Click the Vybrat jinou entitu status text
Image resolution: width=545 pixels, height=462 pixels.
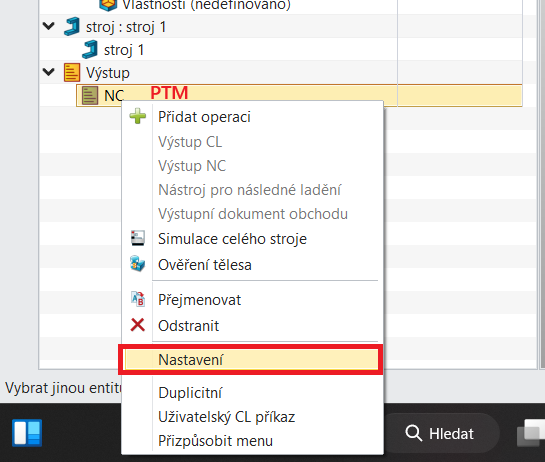(x=63, y=388)
